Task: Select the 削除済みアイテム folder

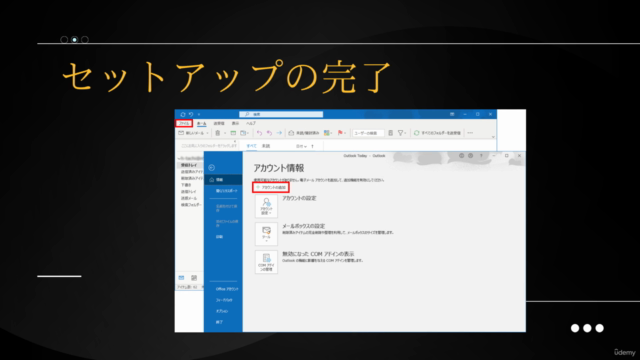Action: pos(192,178)
